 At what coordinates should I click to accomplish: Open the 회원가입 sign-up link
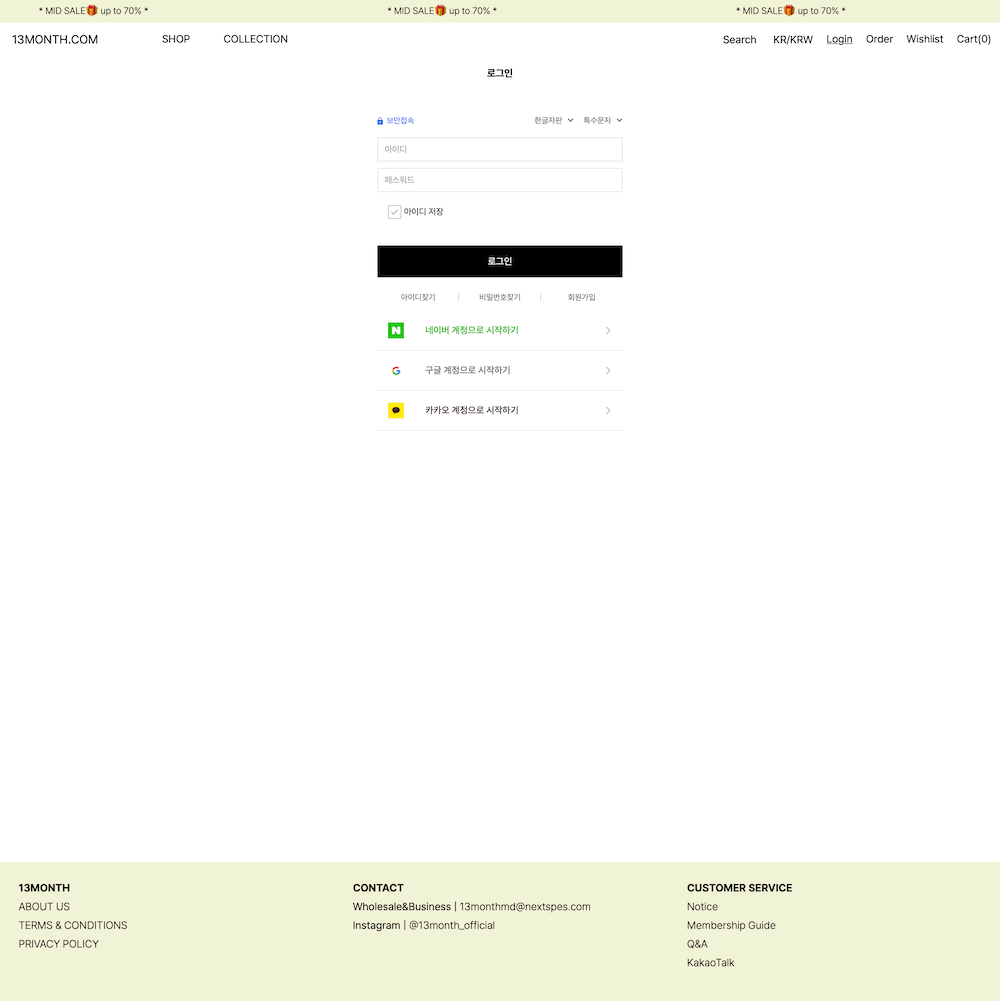pyautogui.click(x=581, y=297)
